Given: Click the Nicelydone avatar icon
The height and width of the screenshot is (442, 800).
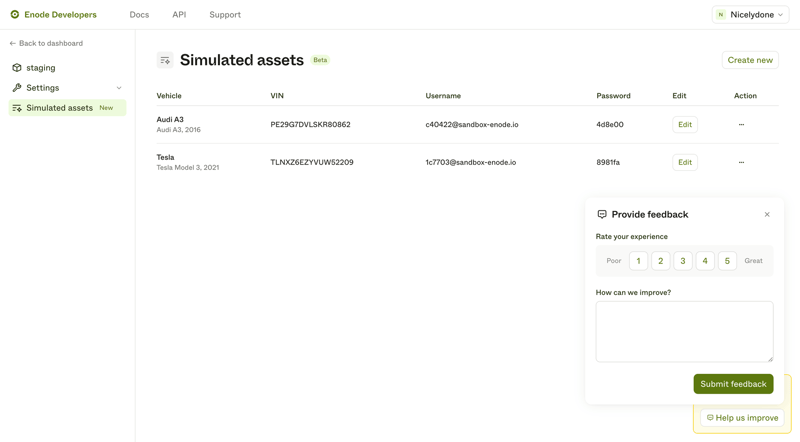Looking at the screenshot, I should (720, 15).
